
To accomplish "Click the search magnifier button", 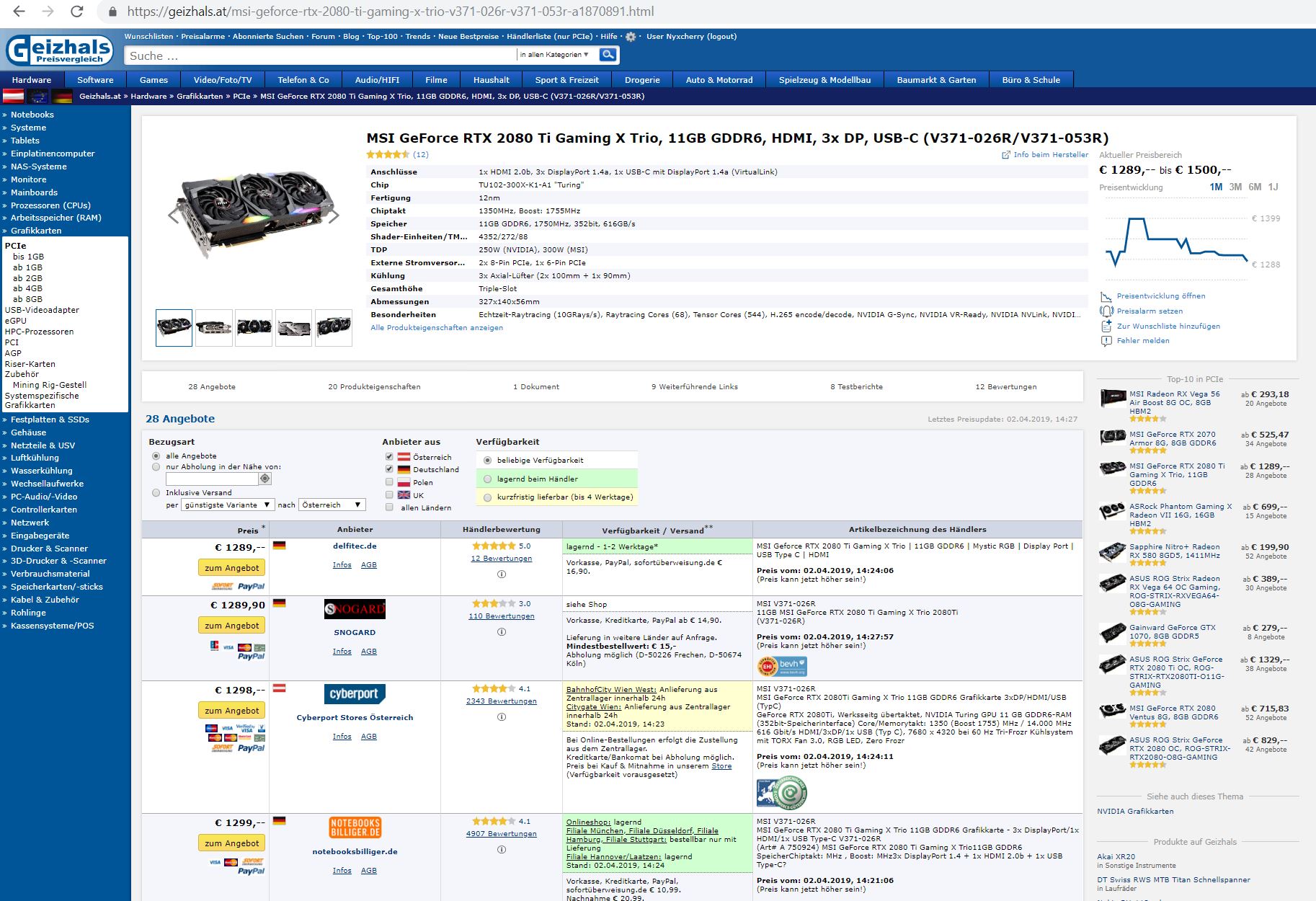I will pos(608,55).
